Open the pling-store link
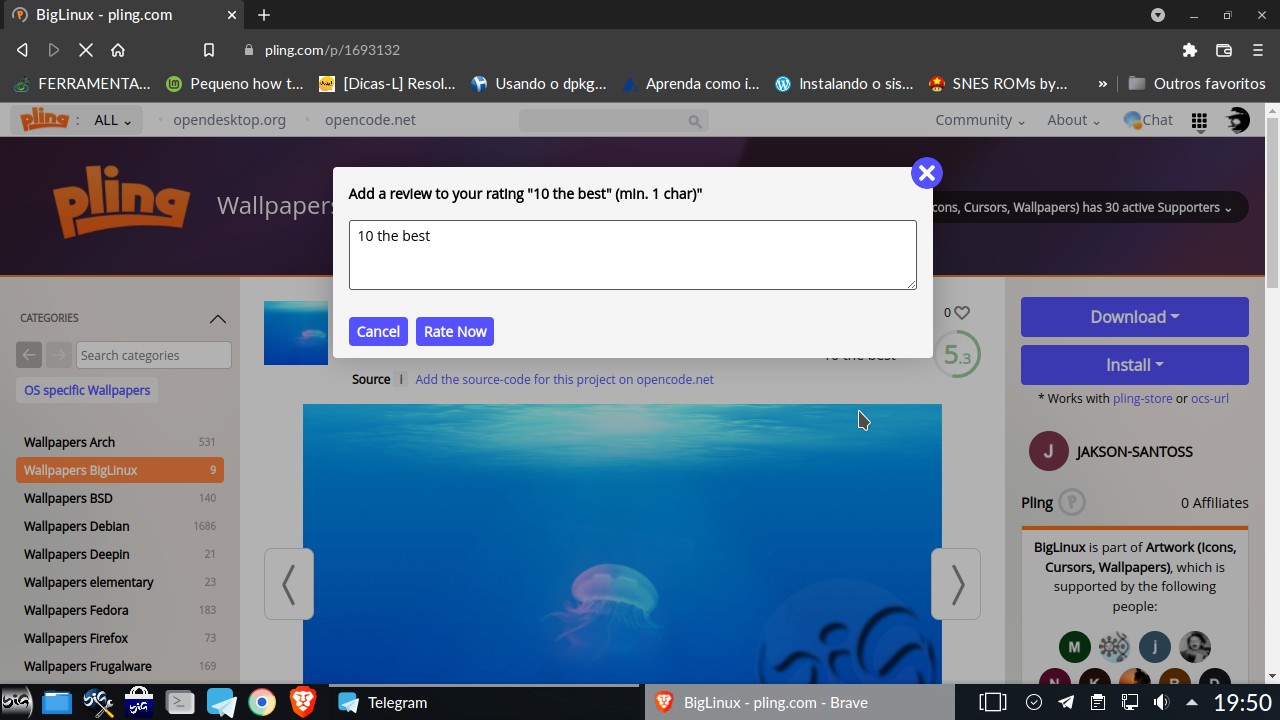 click(1142, 398)
